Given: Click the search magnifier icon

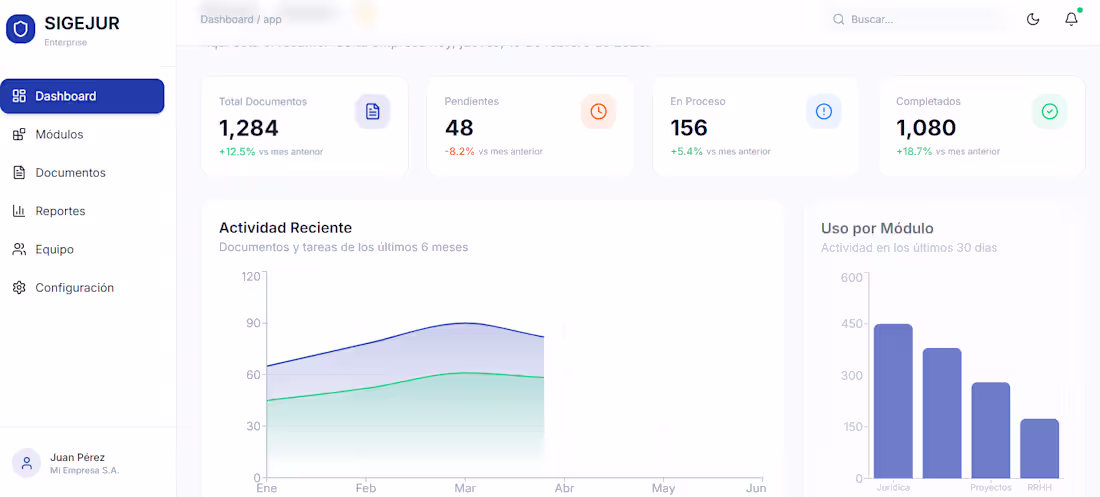Looking at the screenshot, I should coord(838,20).
